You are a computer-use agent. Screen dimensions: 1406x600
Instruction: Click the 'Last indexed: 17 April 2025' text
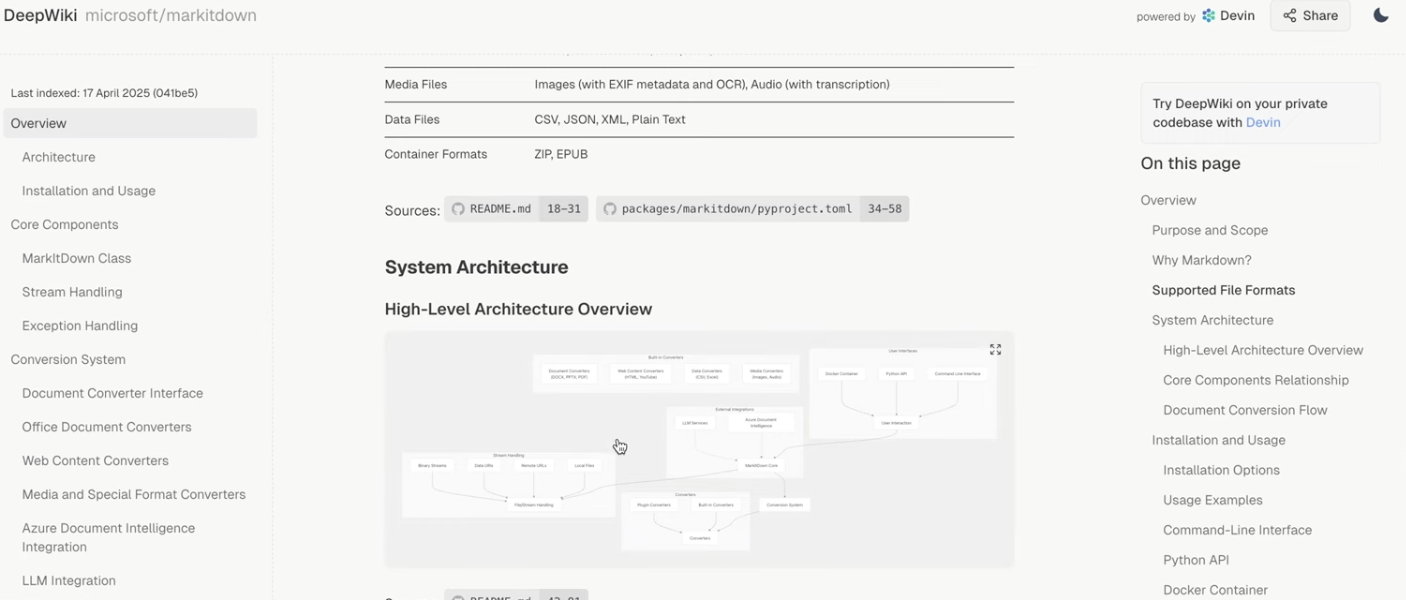coord(104,93)
